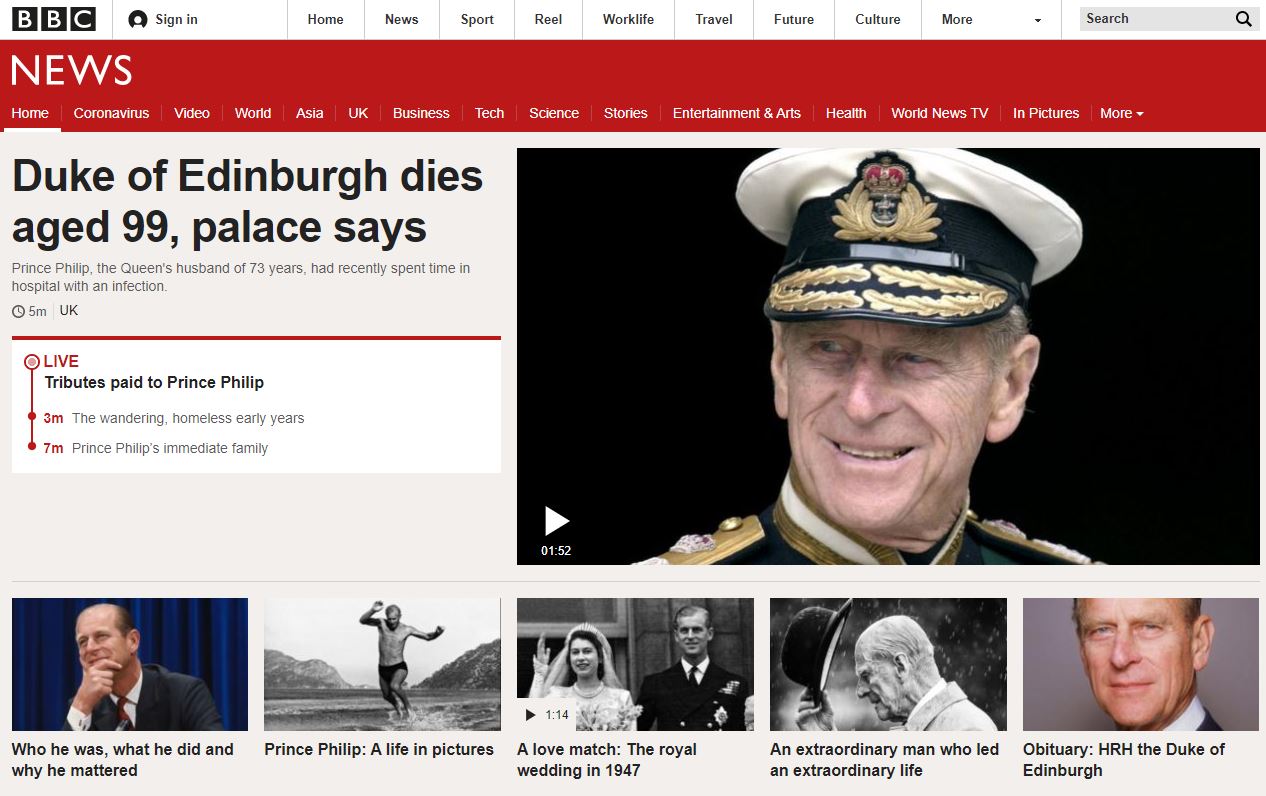
Task: Click the Sign in account icon
Action: [138, 20]
